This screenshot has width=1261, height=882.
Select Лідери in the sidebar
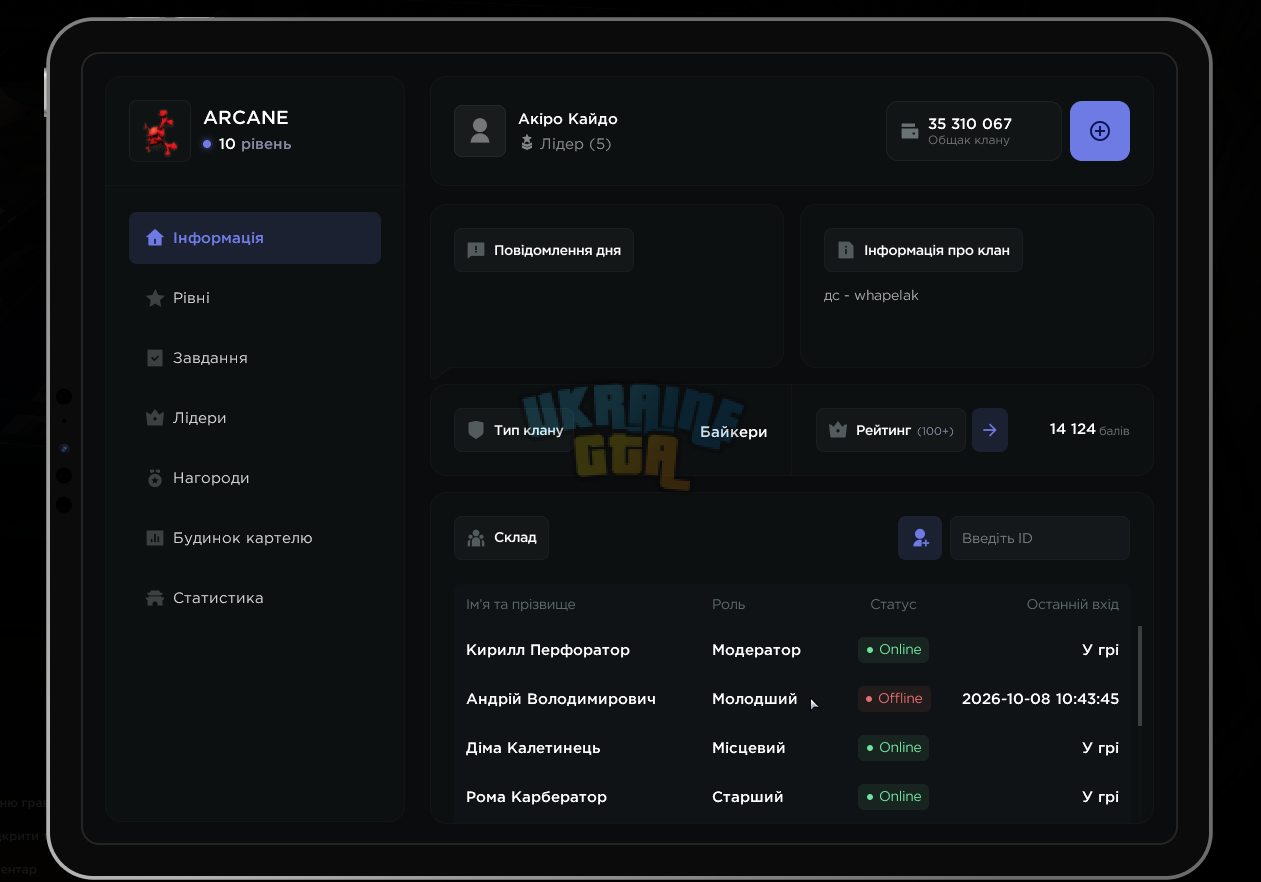255,418
